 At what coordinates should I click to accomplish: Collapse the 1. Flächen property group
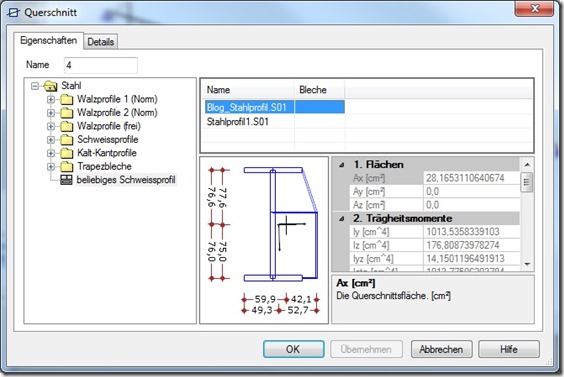click(x=342, y=165)
